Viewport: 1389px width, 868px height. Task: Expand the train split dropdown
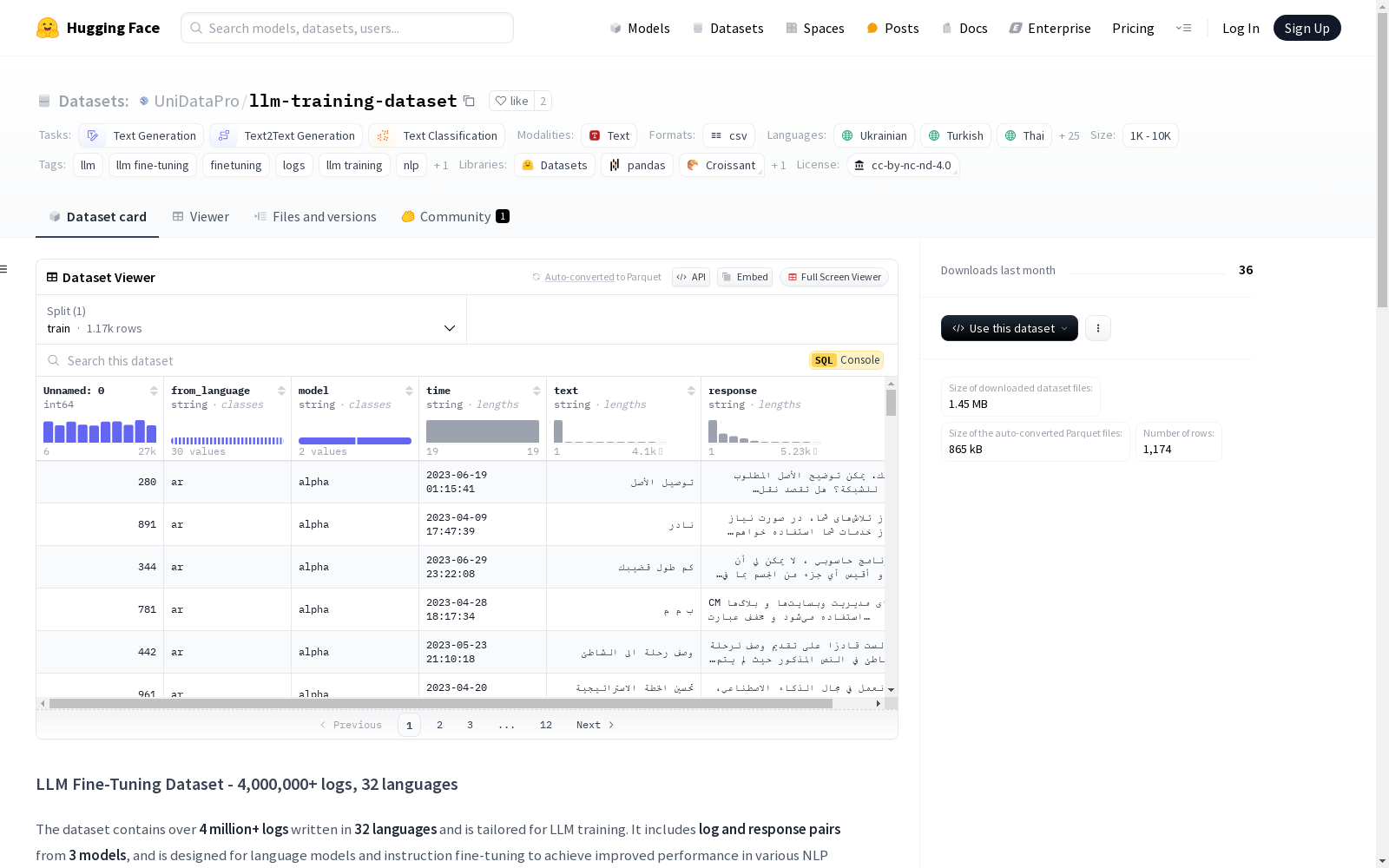(x=252, y=319)
